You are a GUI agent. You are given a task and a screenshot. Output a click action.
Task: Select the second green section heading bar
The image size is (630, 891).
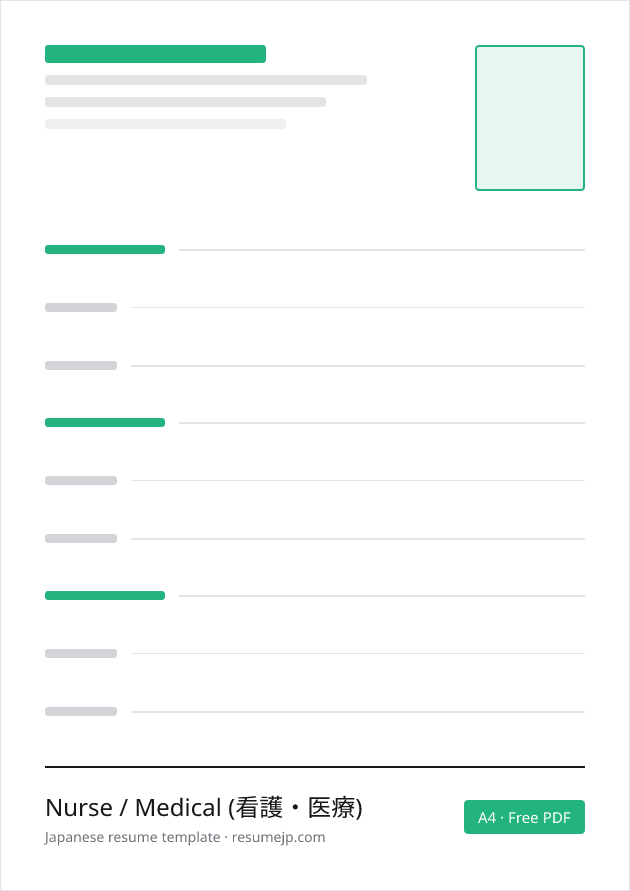(x=105, y=422)
